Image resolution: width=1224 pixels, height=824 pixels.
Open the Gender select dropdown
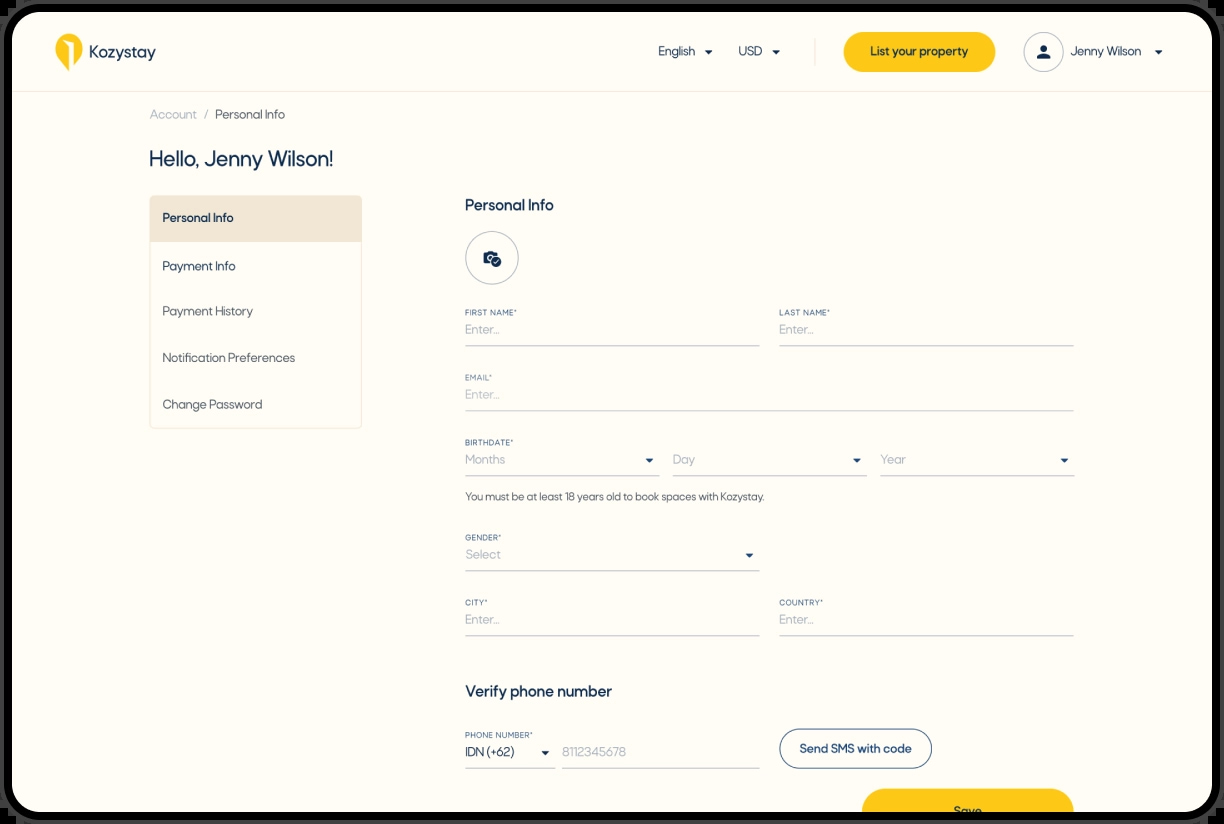pyautogui.click(x=612, y=555)
